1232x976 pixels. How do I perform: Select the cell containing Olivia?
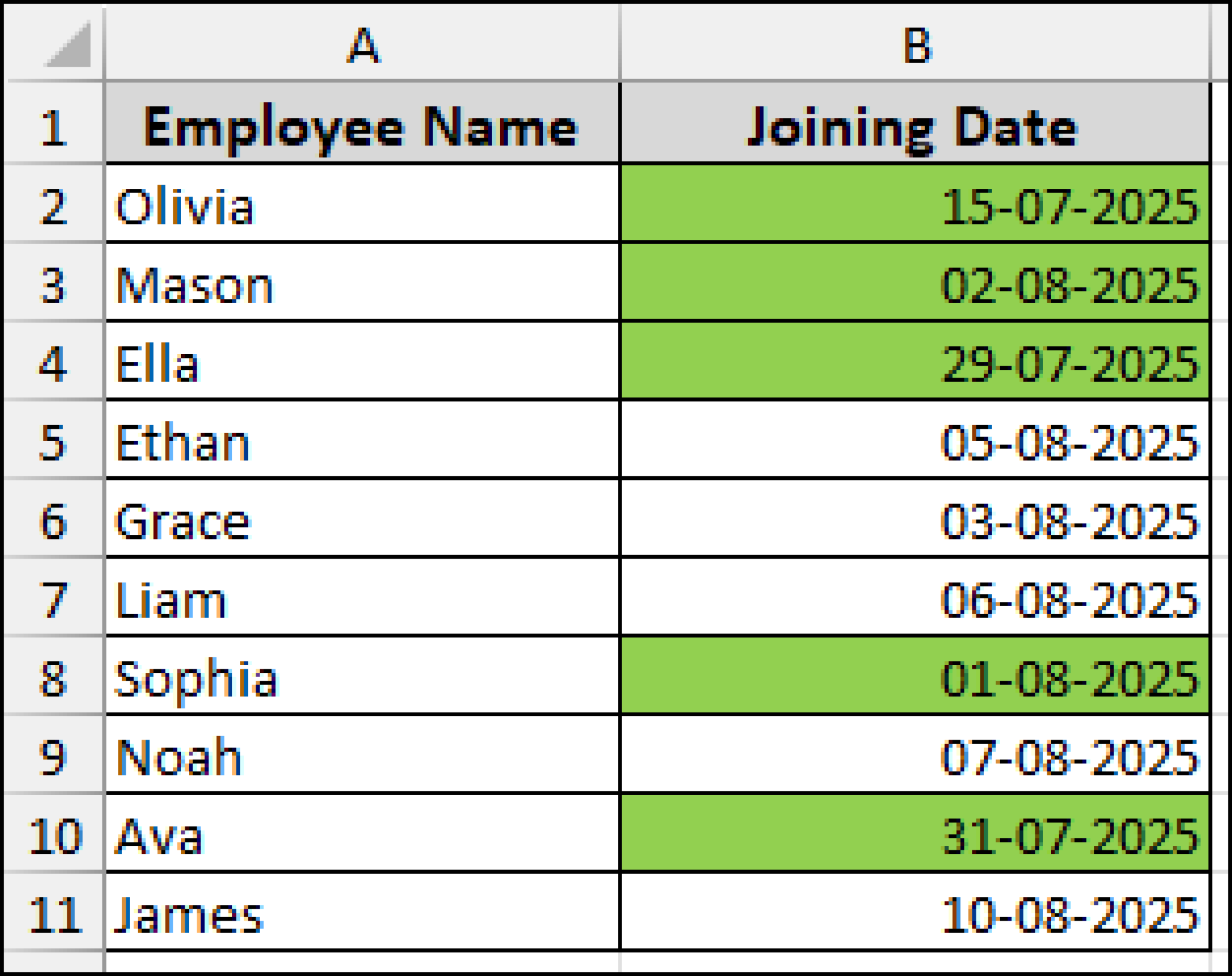click(x=361, y=204)
